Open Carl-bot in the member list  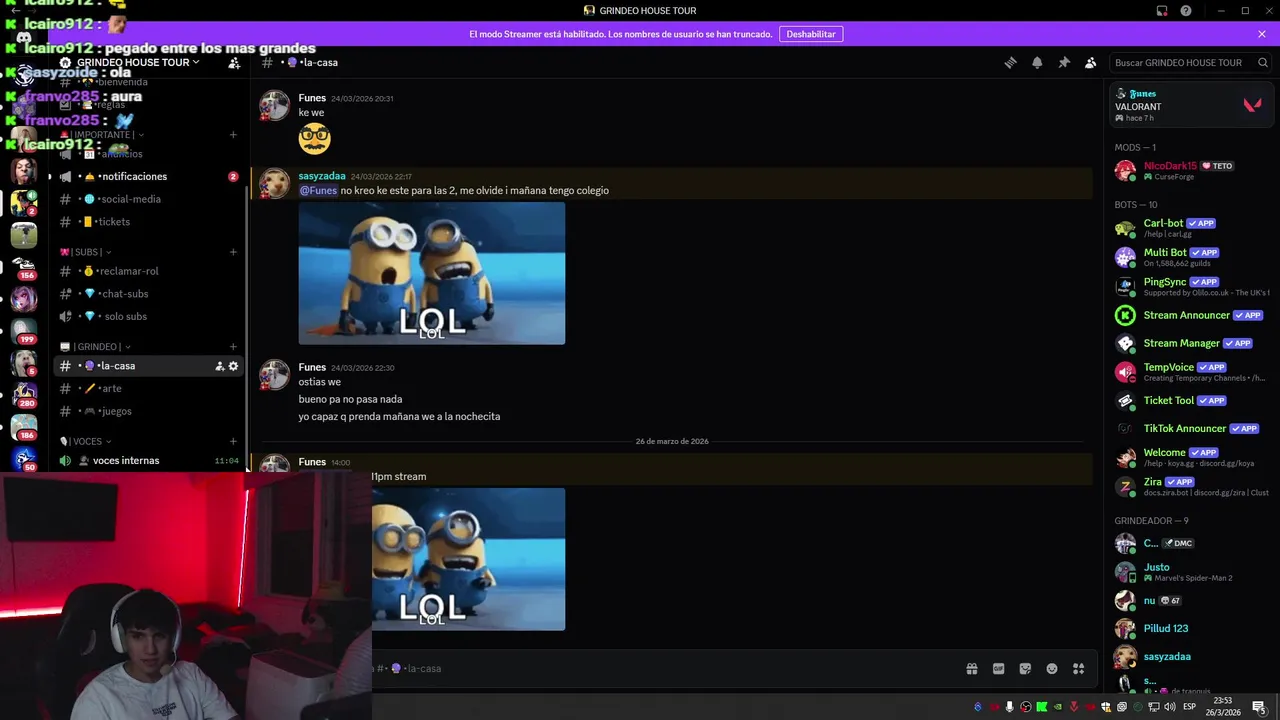(1190, 227)
